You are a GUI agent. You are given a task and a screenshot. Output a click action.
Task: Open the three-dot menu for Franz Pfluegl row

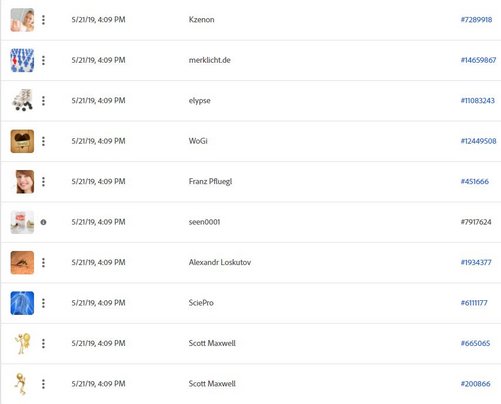(x=43, y=182)
